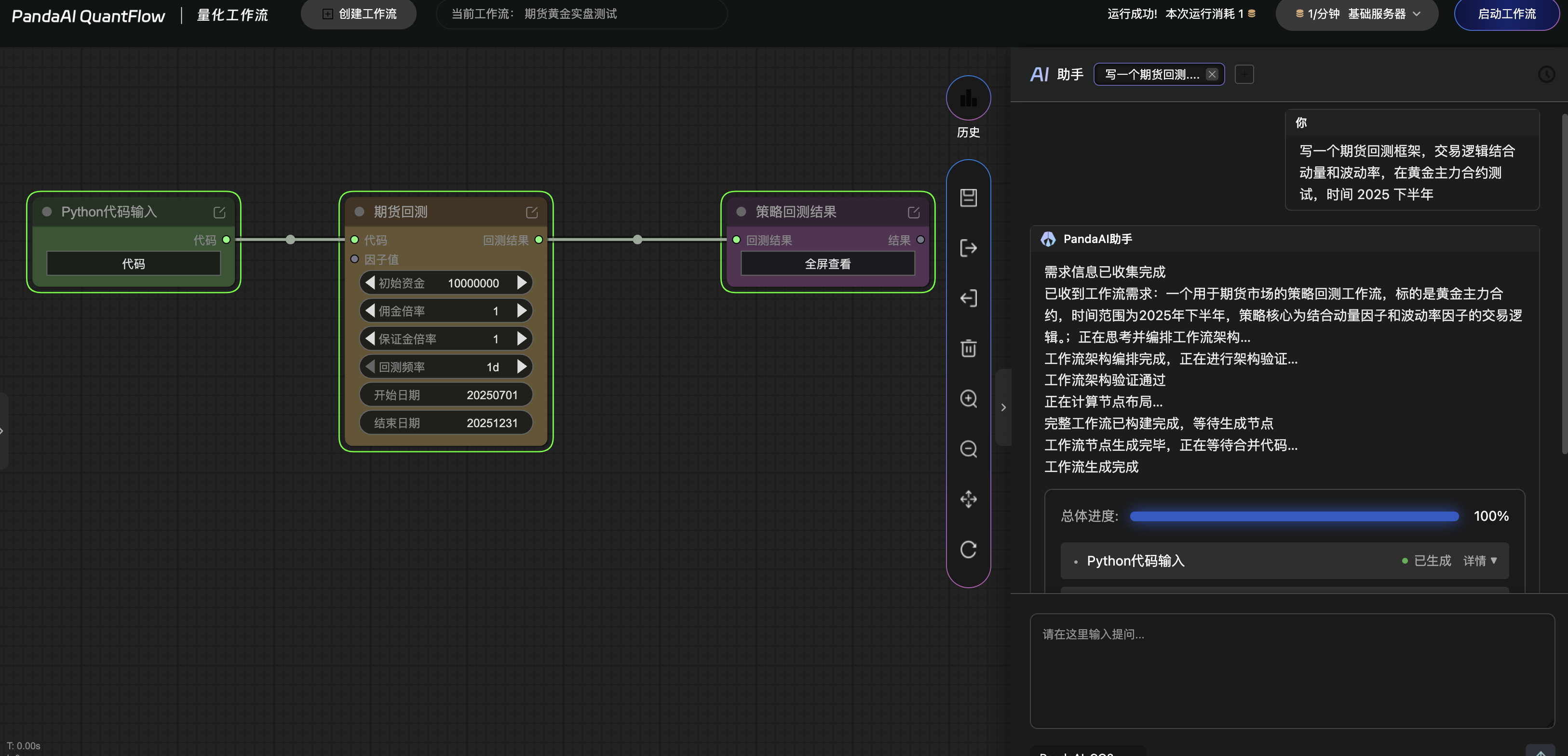Viewport: 1568px width, 756px height.
Task: Close the 写一个期货回测 chat tab
Action: [x=1211, y=74]
